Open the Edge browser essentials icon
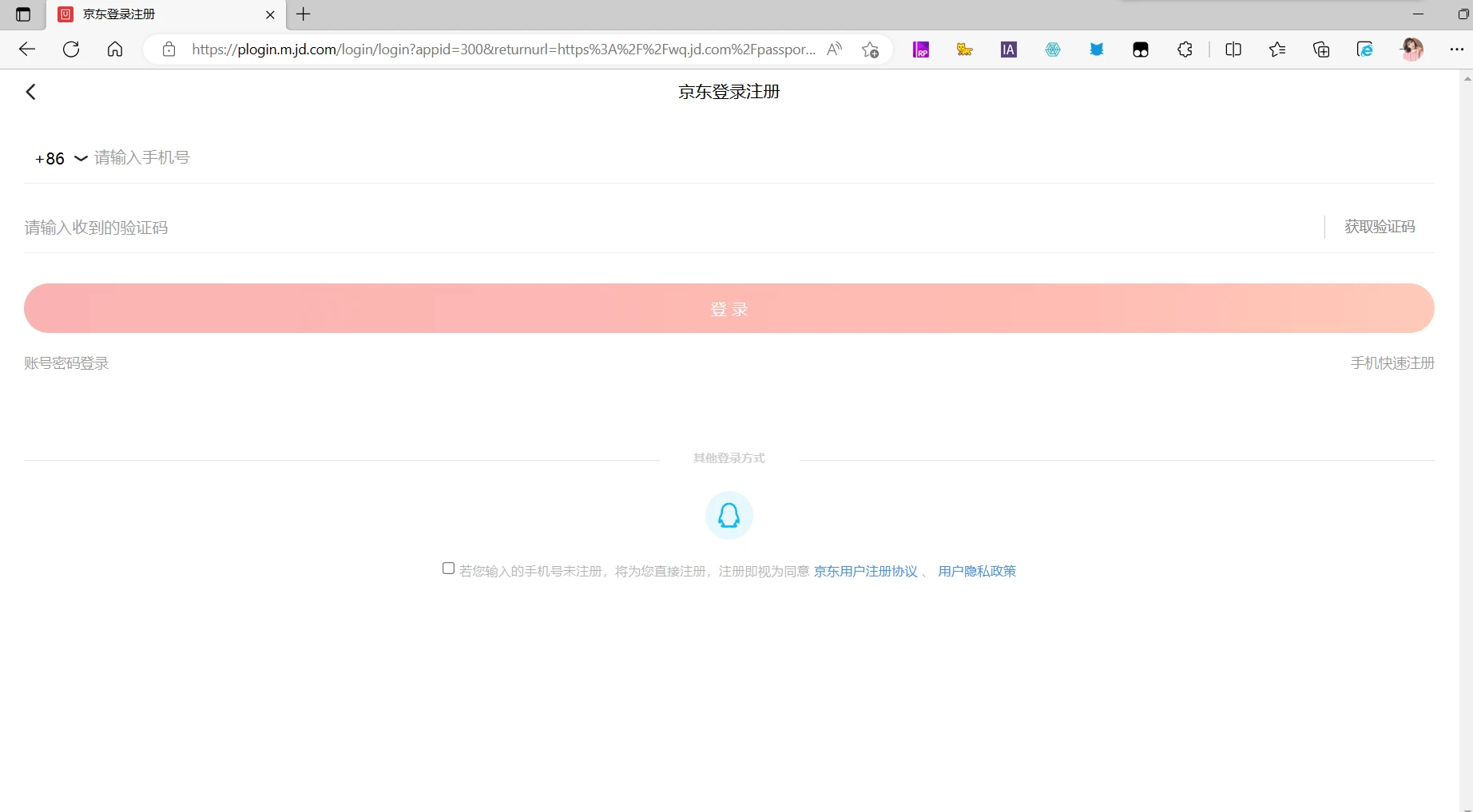Screen dimensions: 1473x812 pyautogui.click(x=1365, y=50)
